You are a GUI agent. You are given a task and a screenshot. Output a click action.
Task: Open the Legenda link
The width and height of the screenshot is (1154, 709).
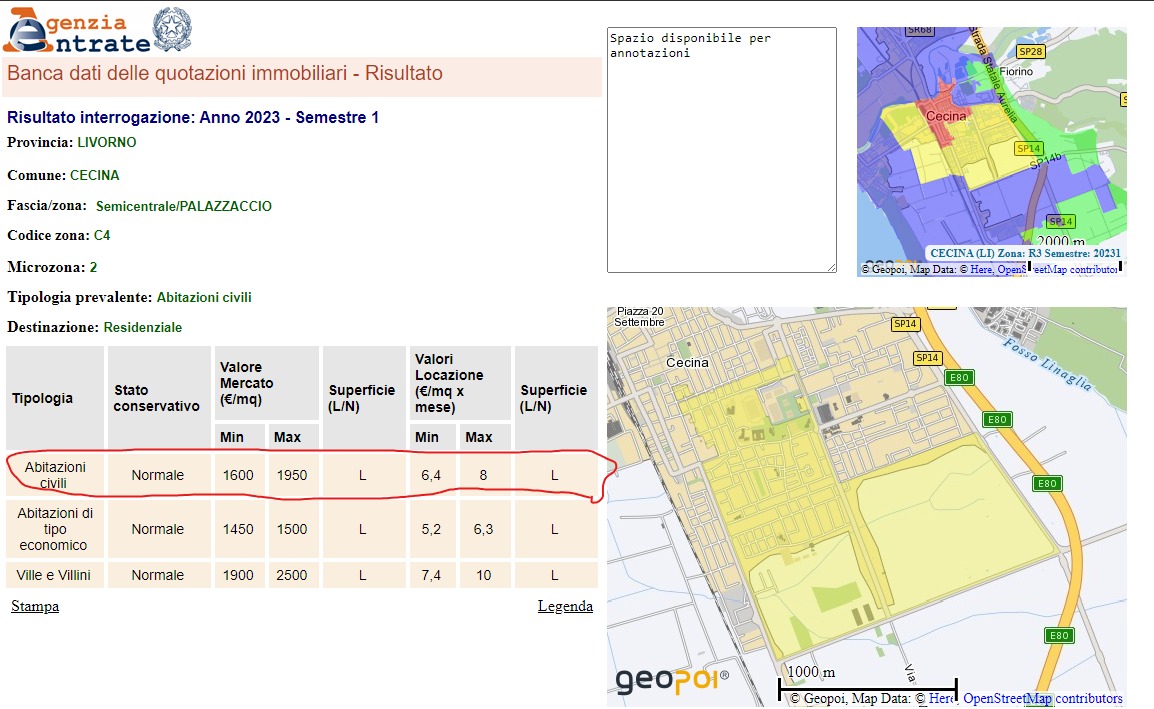(565, 606)
